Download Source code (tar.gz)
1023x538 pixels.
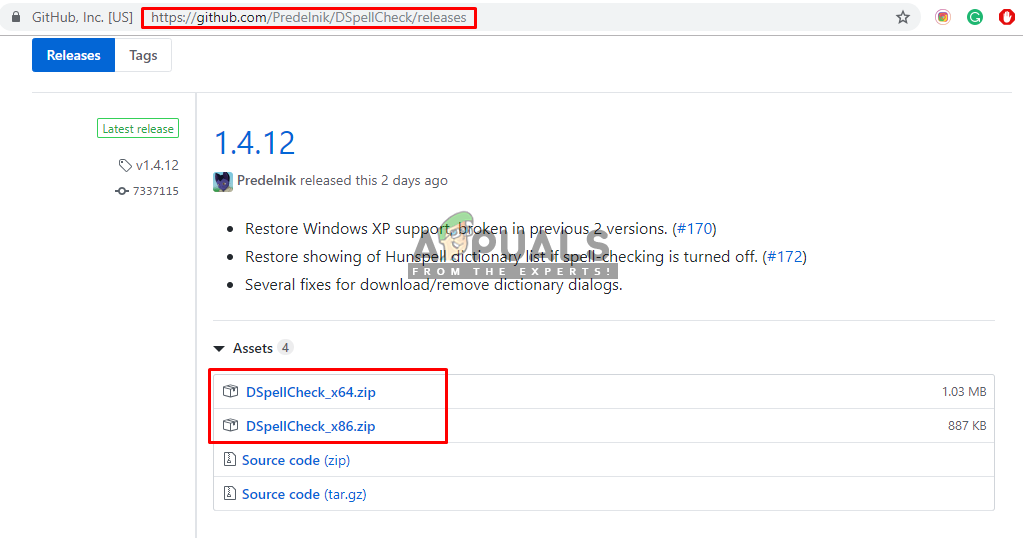304,494
